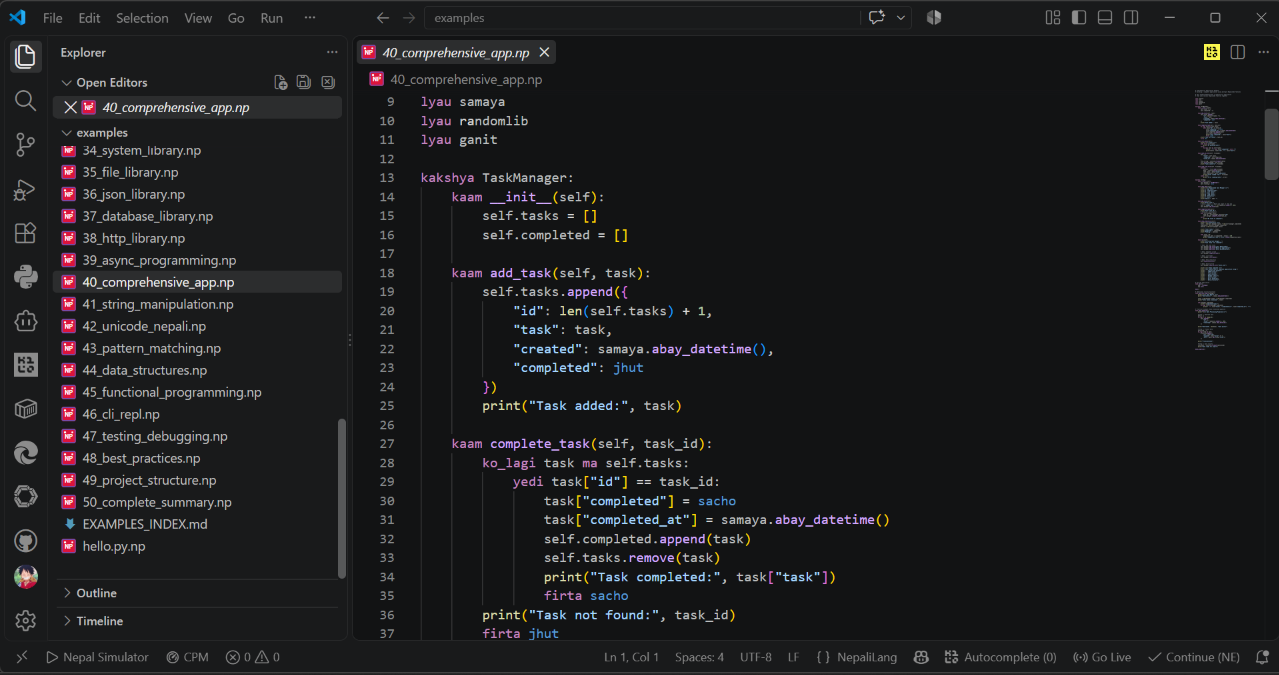Open the Run and Debug view
Image resolution: width=1279 pixels, height=675 pixels.
point(26,189)
